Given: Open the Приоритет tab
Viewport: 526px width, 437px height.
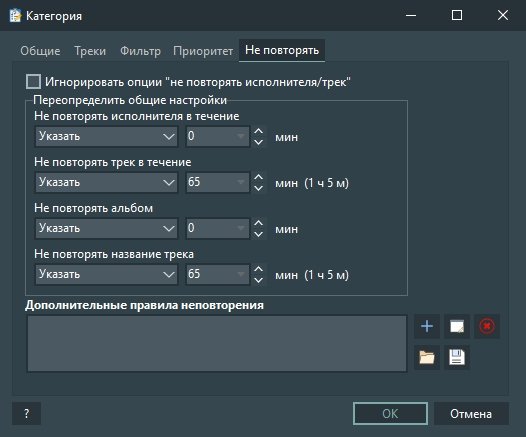Looking at the screenshot, I should coord(203,51).
